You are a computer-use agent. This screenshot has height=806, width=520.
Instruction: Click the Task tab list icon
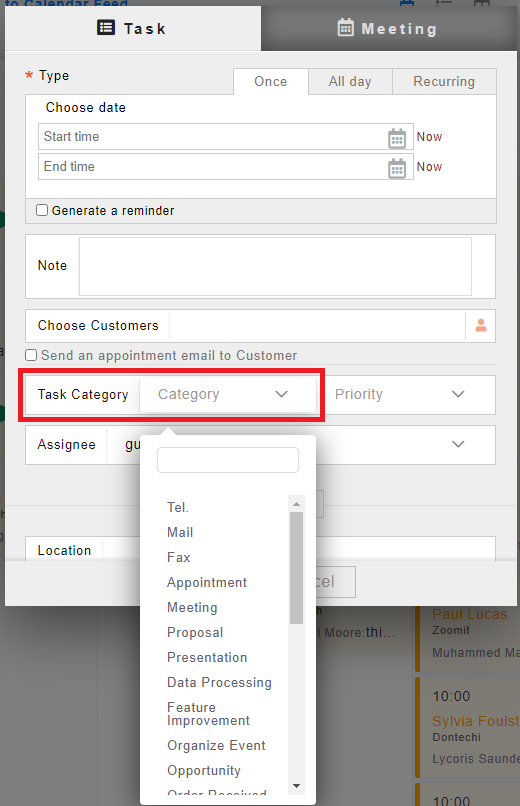(106, 27)
